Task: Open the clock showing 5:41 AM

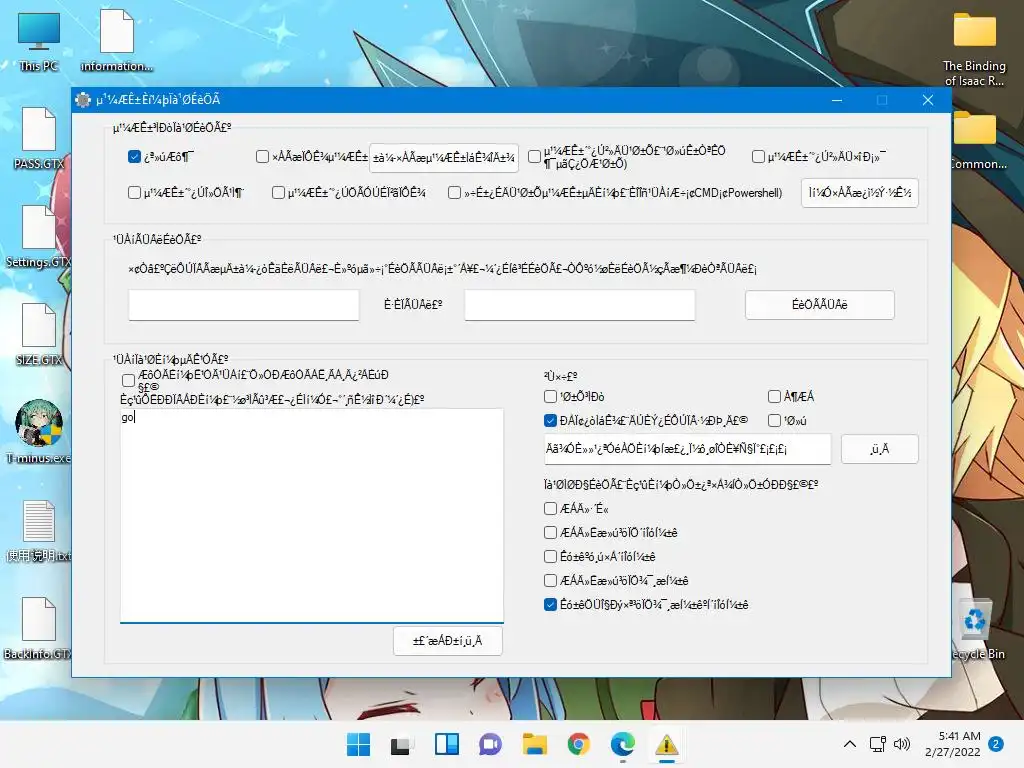Action: click(x=953, y=744)
